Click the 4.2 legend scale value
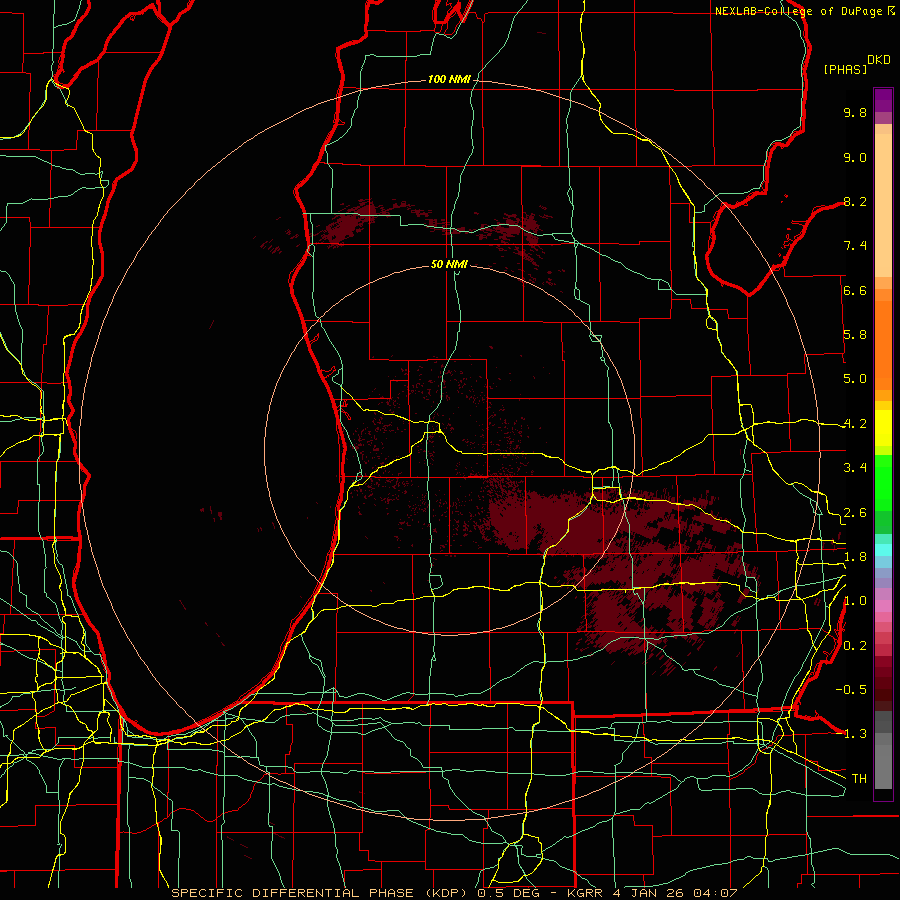This screenshot has height=900, width=900. [x=855, y=424]
